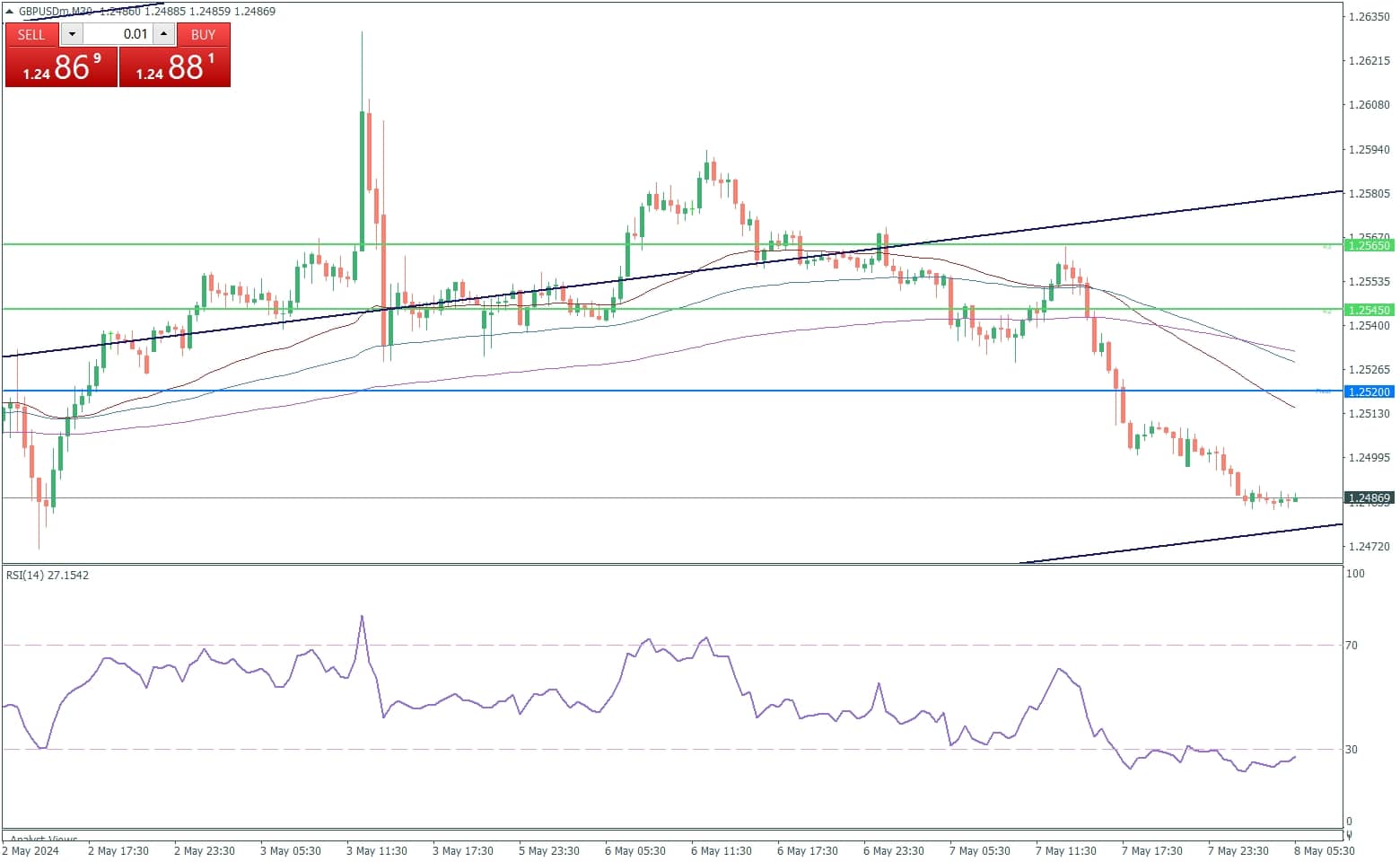Click the 6 May 23:30 time label
The height and width of the screenshot is (862, 1400).
894,851
